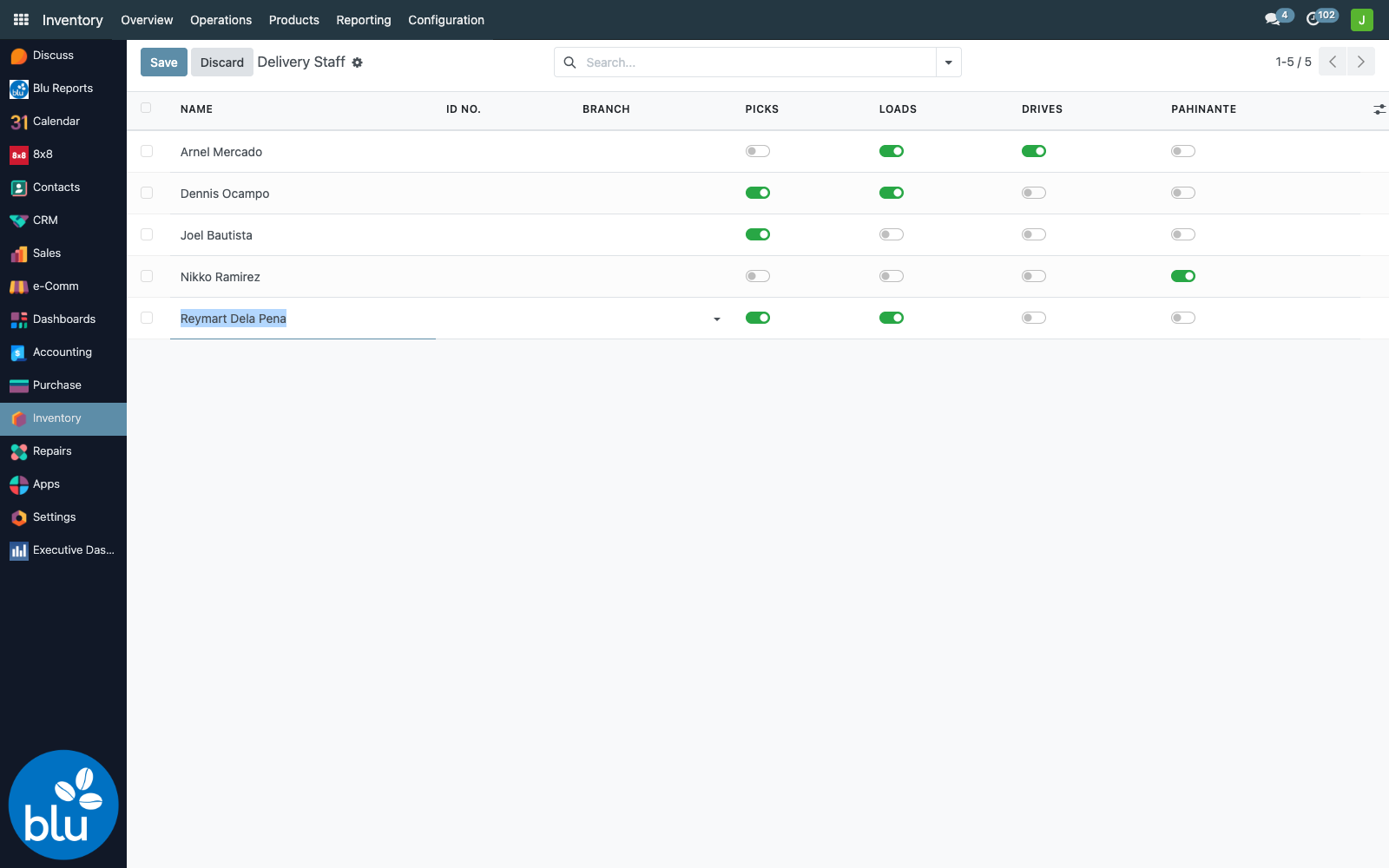1389x868 pixels.
Task: Open e-Comm app in sidebar
Action: coord(63,286)
